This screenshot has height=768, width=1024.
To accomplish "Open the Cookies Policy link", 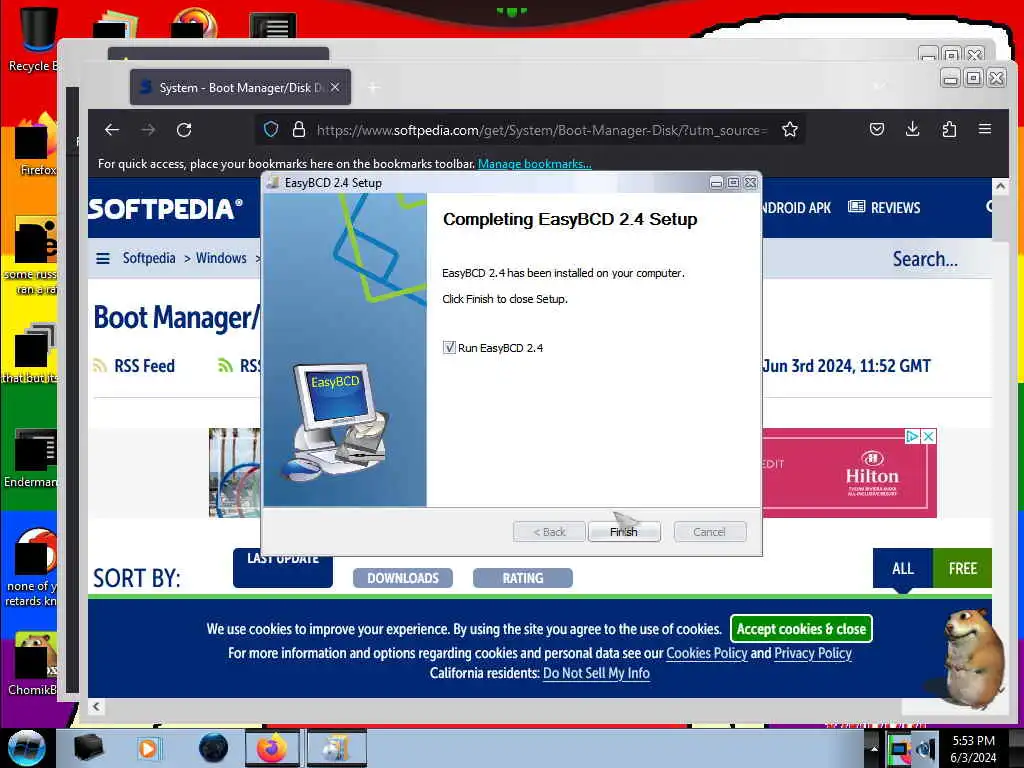I will [x=707, y=653].
